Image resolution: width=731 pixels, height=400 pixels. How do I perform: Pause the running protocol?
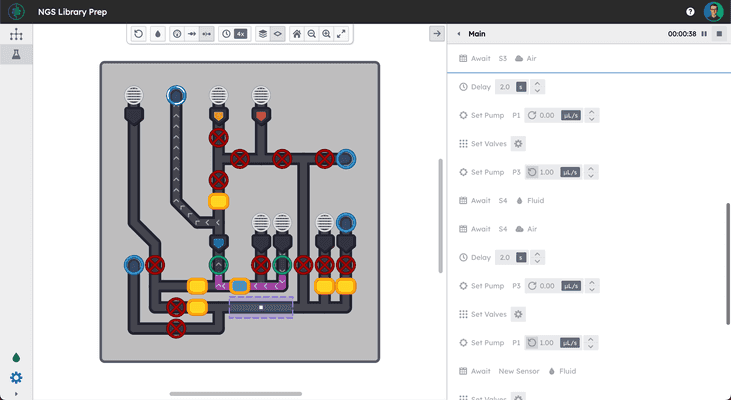point(704,34)
